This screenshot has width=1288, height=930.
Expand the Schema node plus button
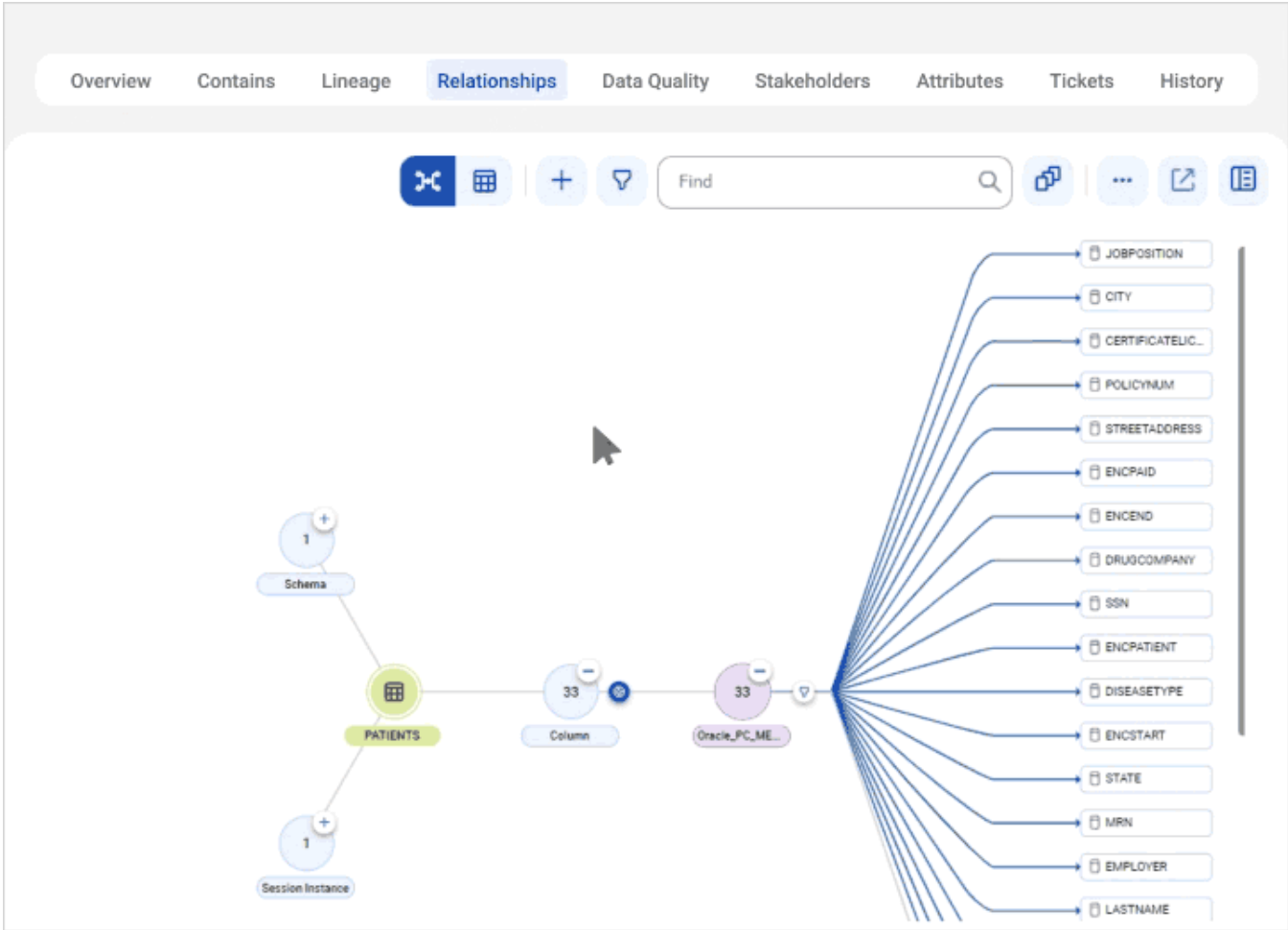(324, 520)
